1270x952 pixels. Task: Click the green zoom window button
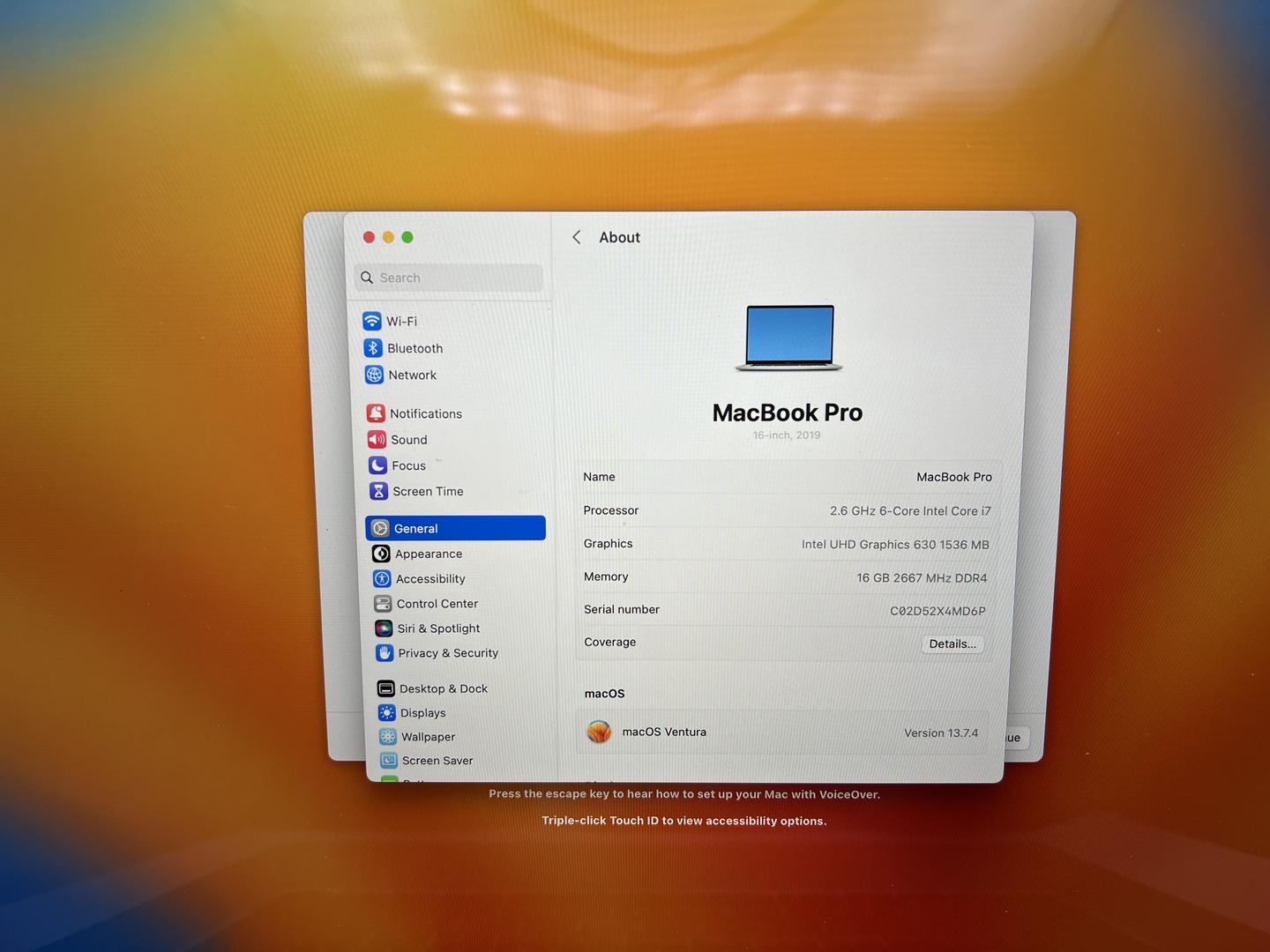click(x=407, y=237)
